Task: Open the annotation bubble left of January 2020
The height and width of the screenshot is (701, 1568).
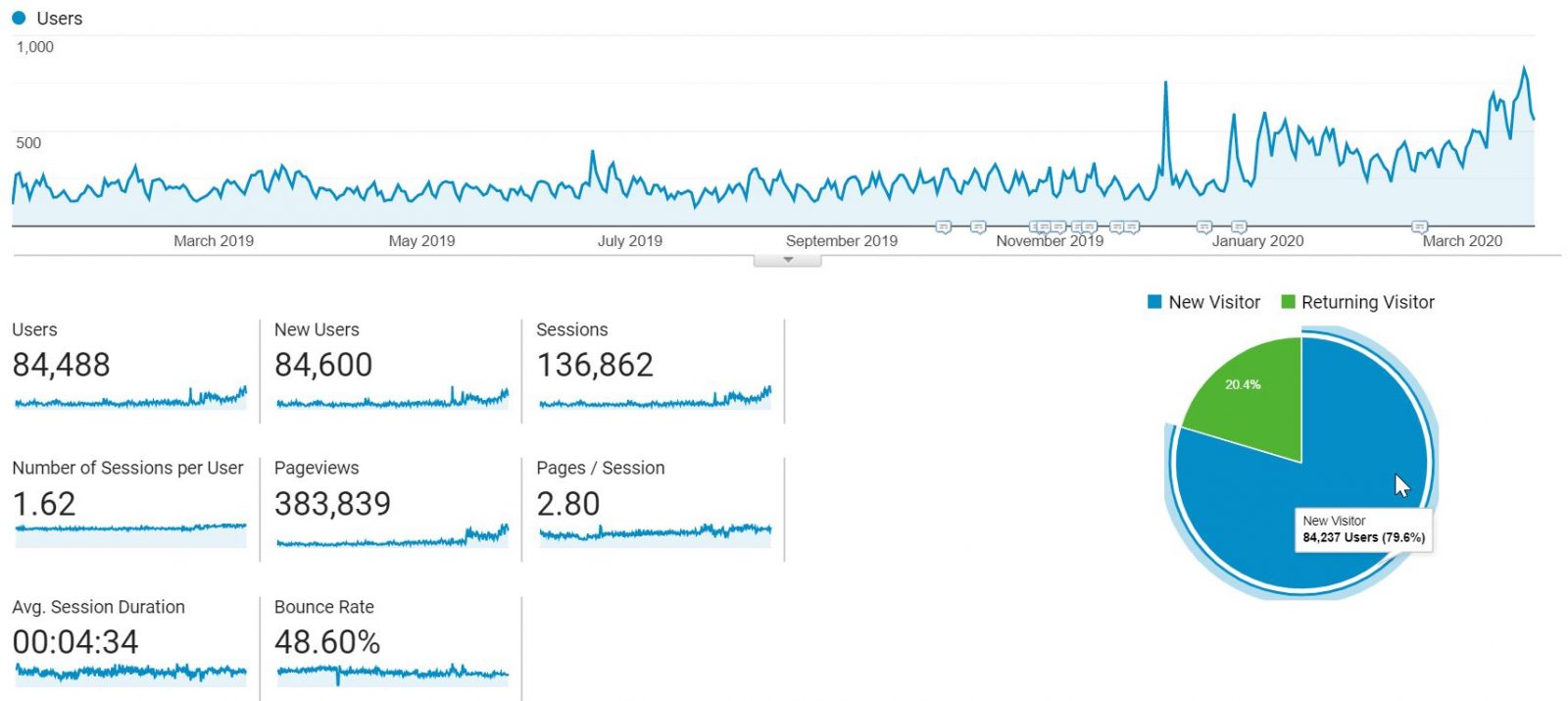Action: click(1204, 227)
